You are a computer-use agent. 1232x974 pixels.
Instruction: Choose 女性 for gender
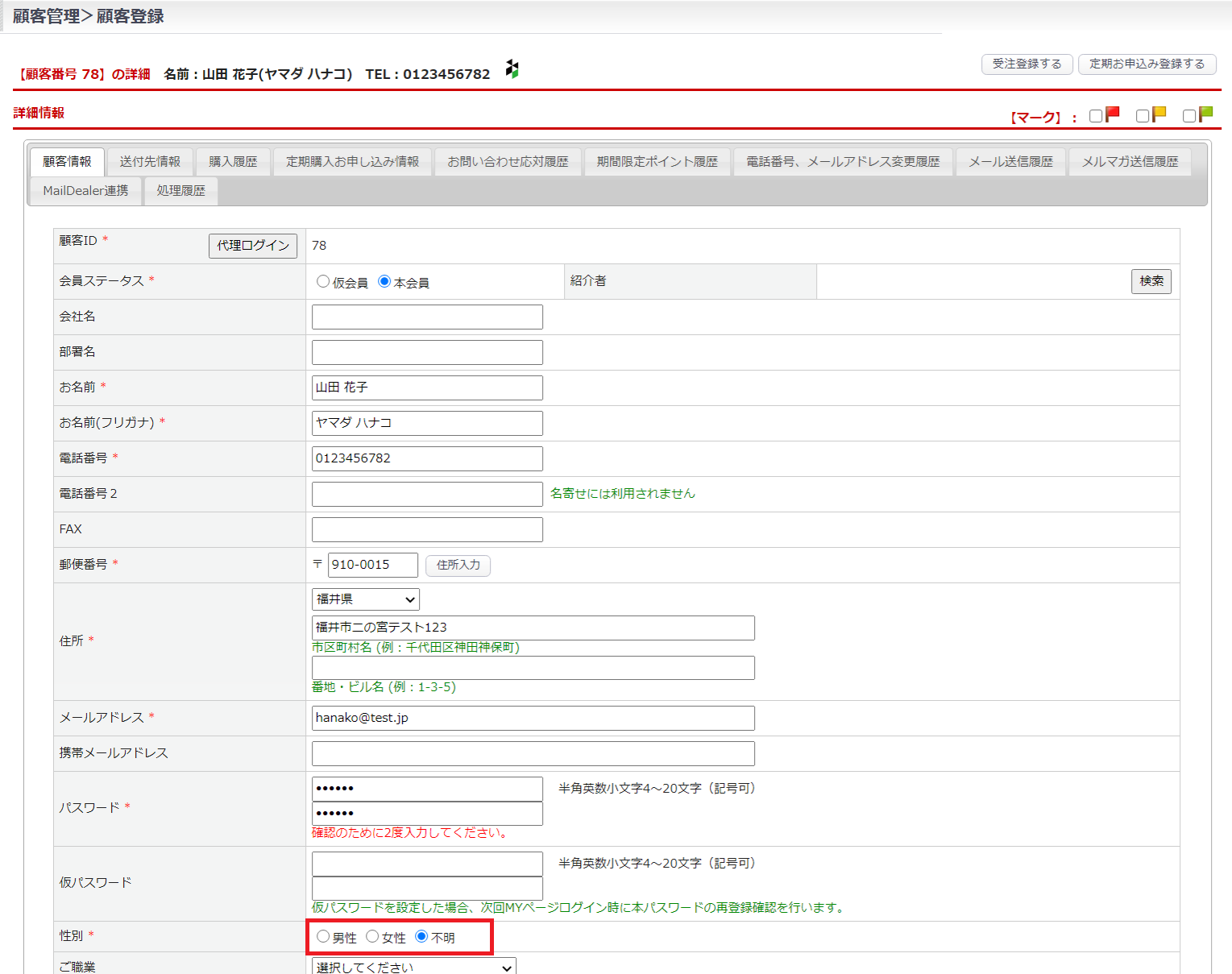(372, 936)
